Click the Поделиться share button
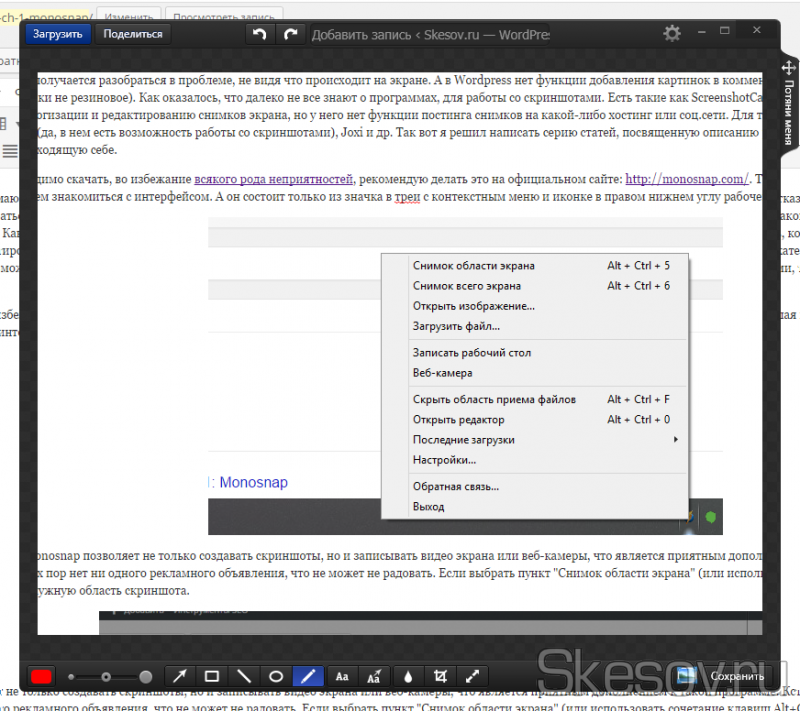800x711 pixels. coord(134,34)
